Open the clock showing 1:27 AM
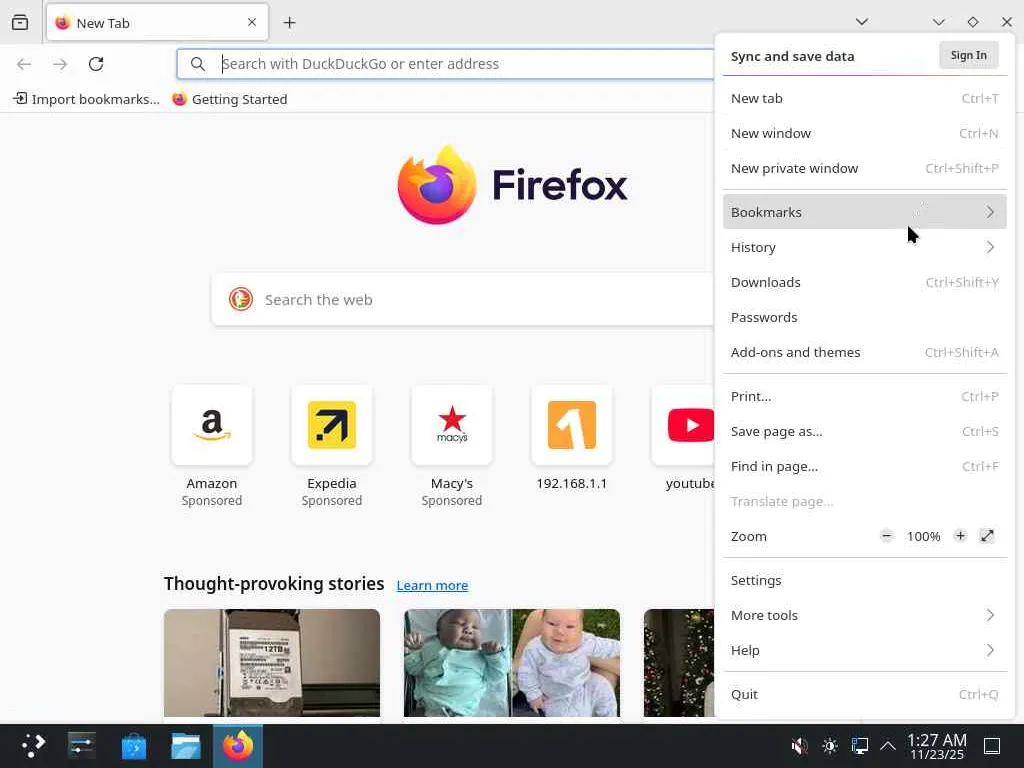The height and width of the screenshot is (768, 1024). tap(937, 746)
